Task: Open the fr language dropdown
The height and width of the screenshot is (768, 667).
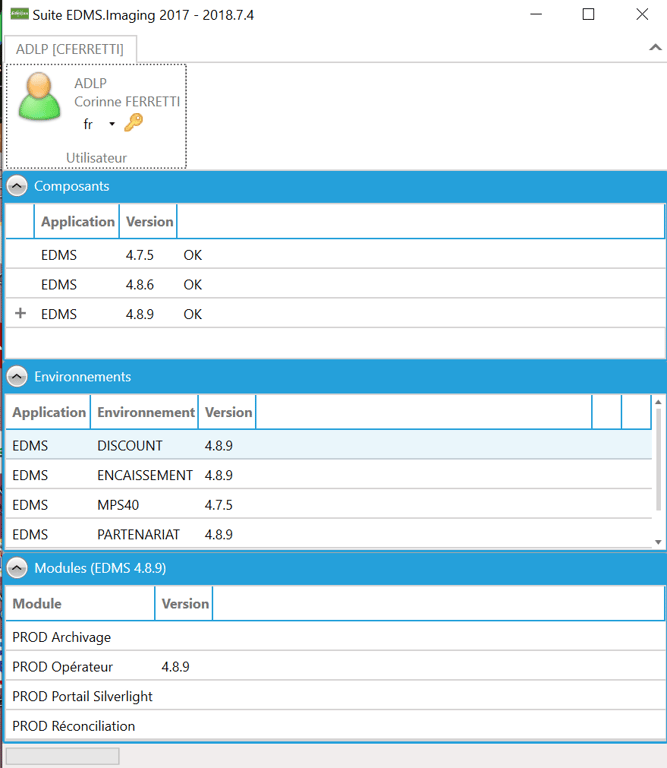Action: (112, 124)
